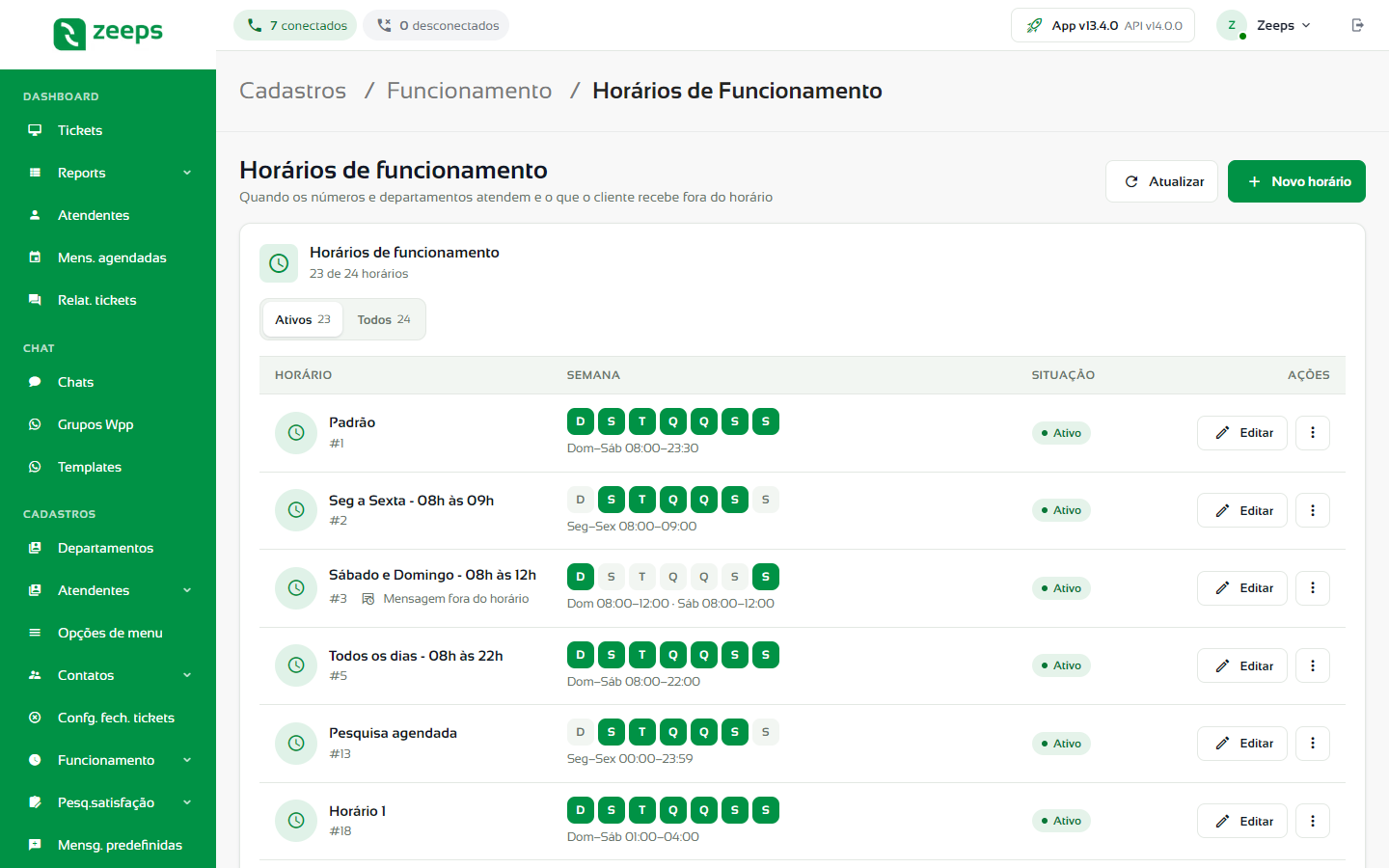Click Mensagem fora do horário label

455,599
